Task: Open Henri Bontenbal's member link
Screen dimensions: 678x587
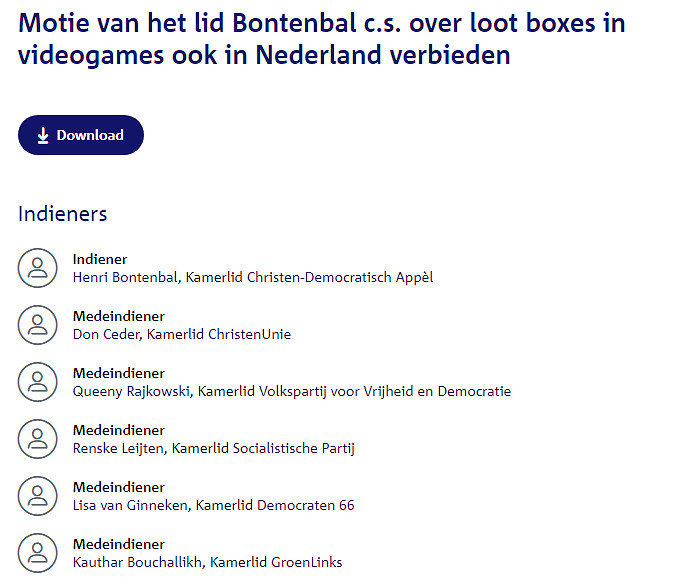Action: (253, 277)
